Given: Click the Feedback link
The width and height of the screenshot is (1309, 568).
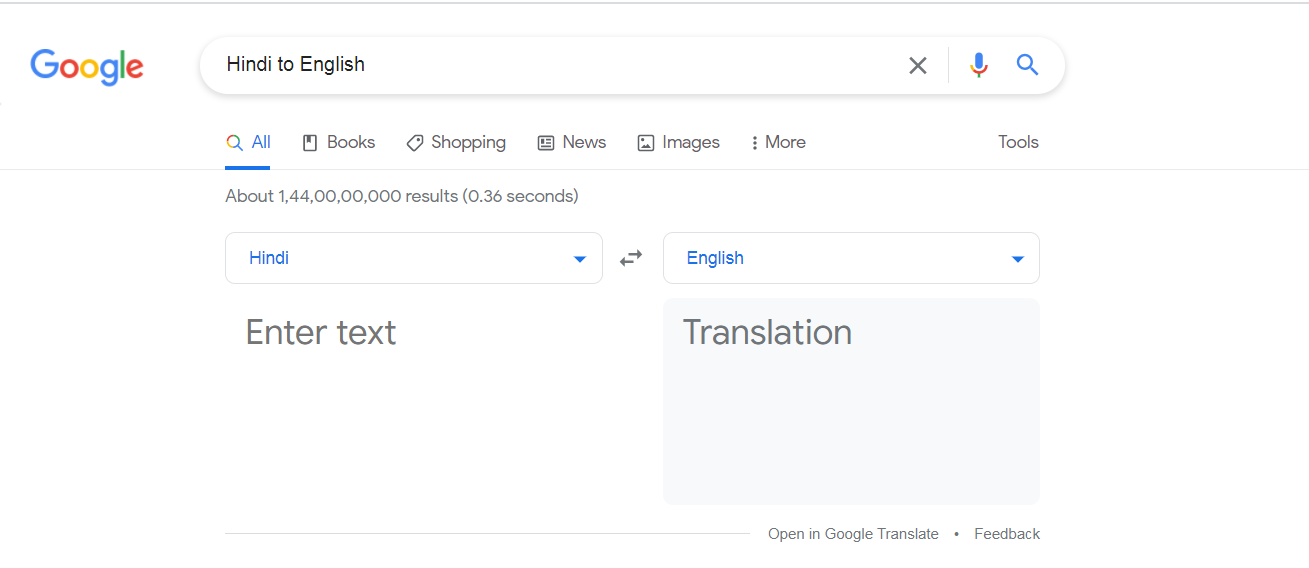Looking at the screenshot, I should pyautogui.click(x=1007, y=534).
